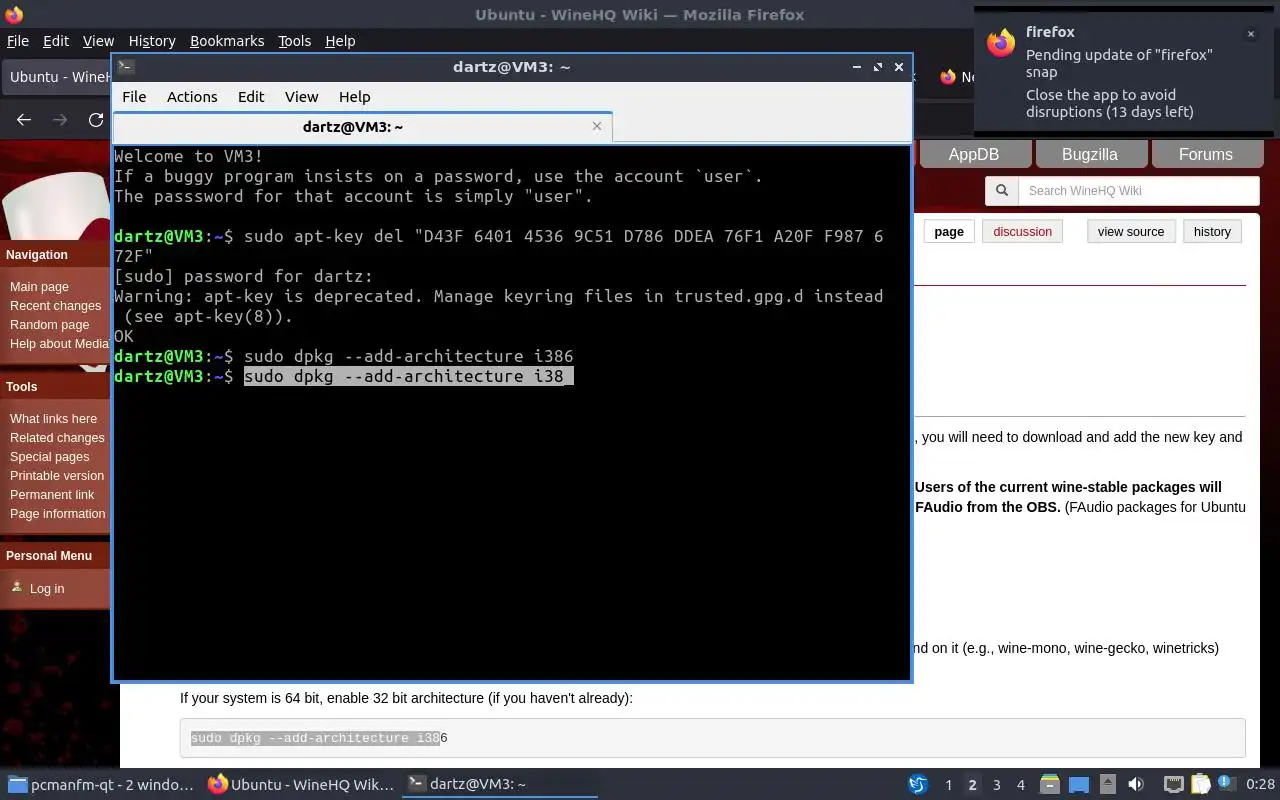Open the clipboard manager tray icon
This screenshot has height=800, width=1280.
[1200, 785]
